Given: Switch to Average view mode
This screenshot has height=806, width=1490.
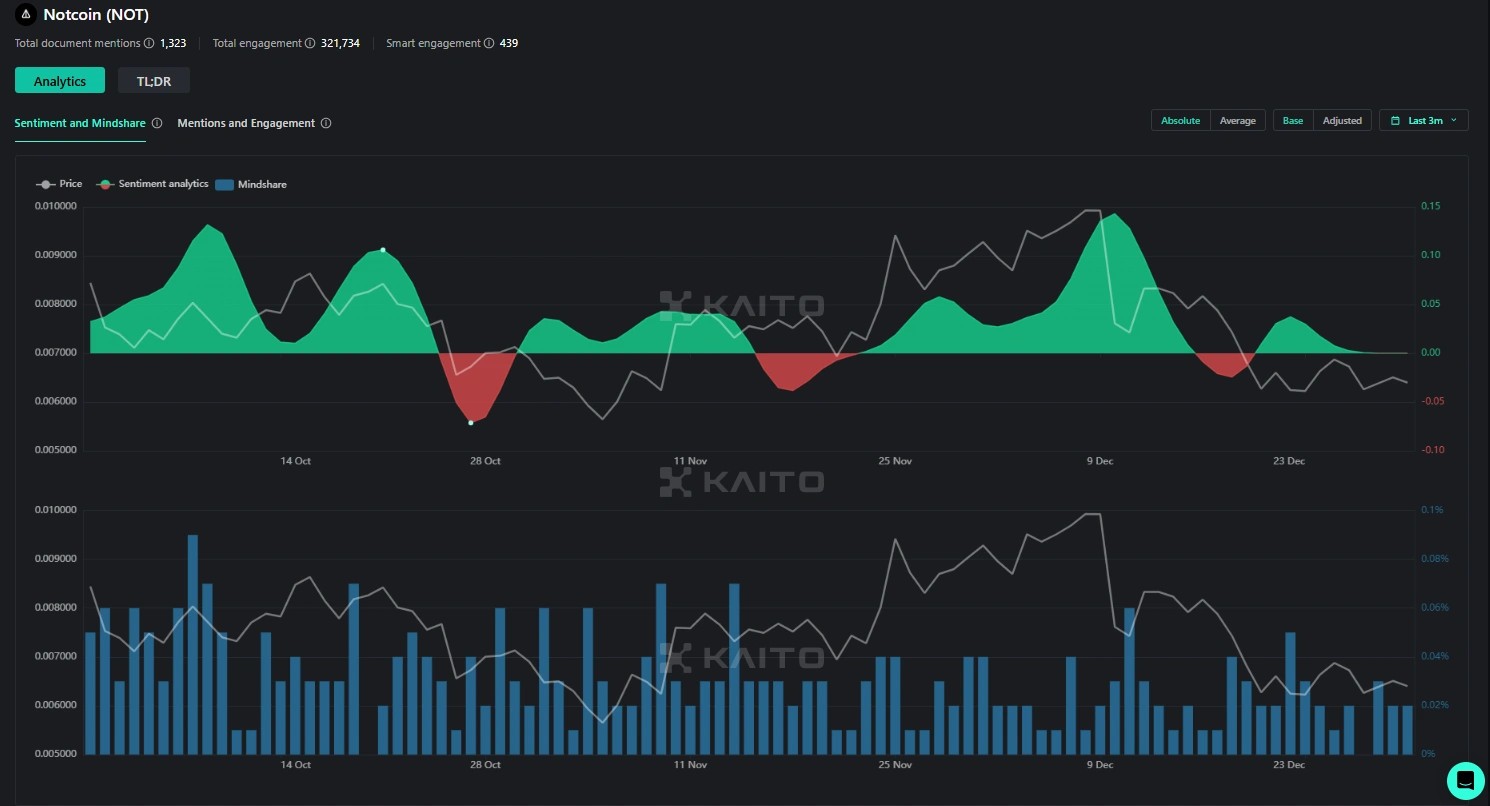Looking at the screenshot, I should tap(1238, 120).
